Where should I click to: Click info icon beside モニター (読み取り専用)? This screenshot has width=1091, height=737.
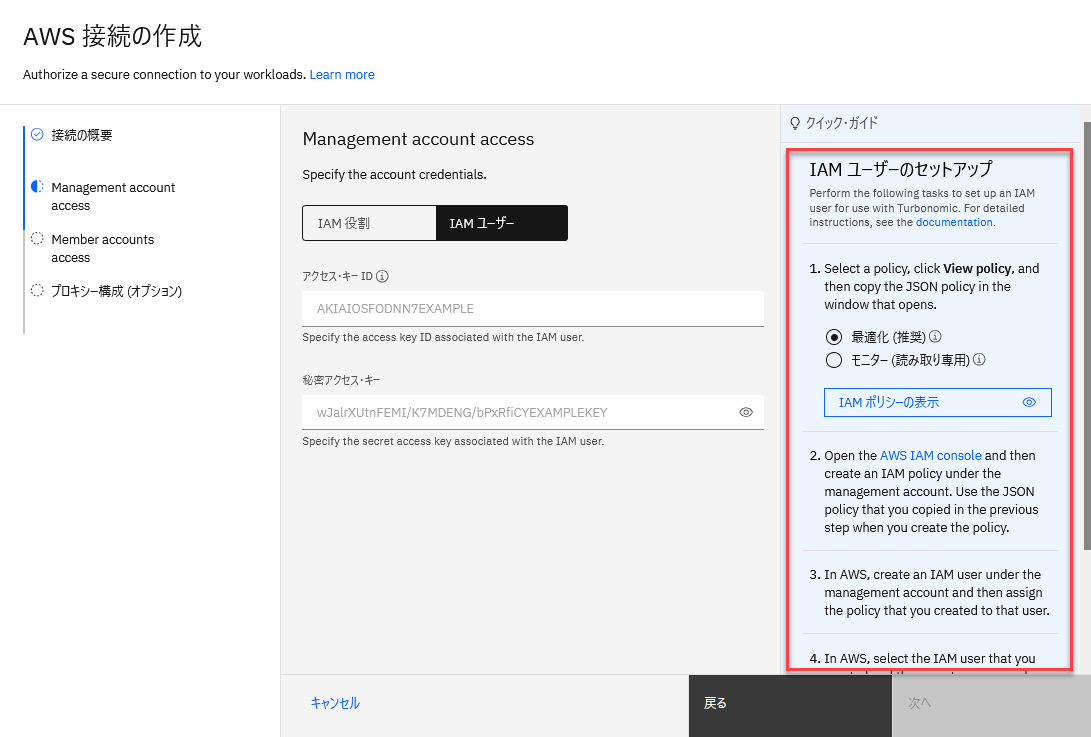pyautogui.click(x=979, y=359)
